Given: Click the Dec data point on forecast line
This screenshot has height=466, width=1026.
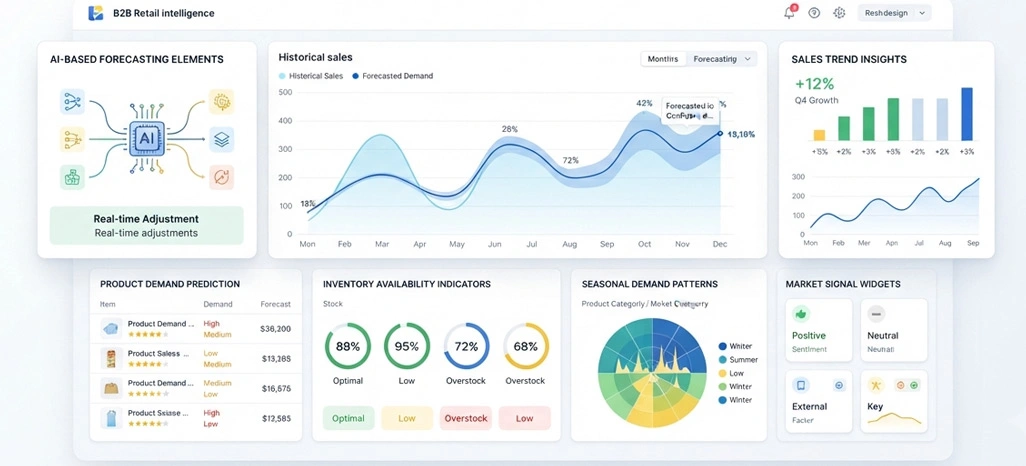Looking at the screenshot, I should pyautogui.click(x=720, y=133).
